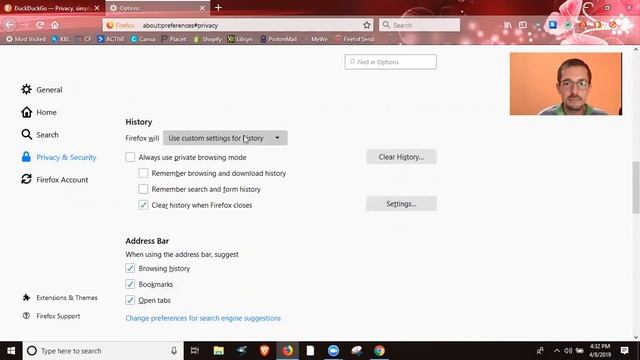Switch to the DuckDuckGo tab
The image size is (640, 360).
[52, 8]
